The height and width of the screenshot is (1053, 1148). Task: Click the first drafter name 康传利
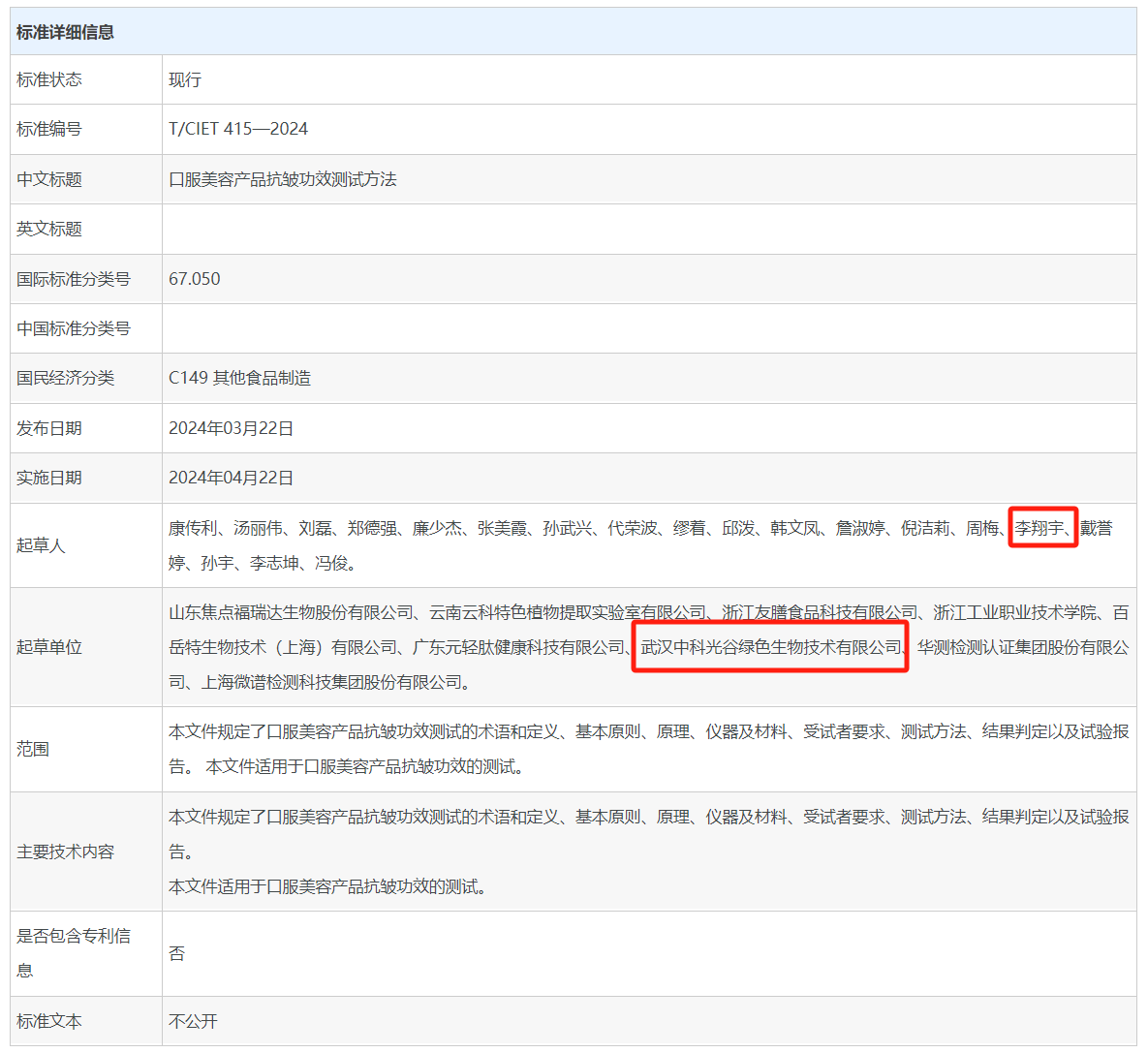[193, 528]
